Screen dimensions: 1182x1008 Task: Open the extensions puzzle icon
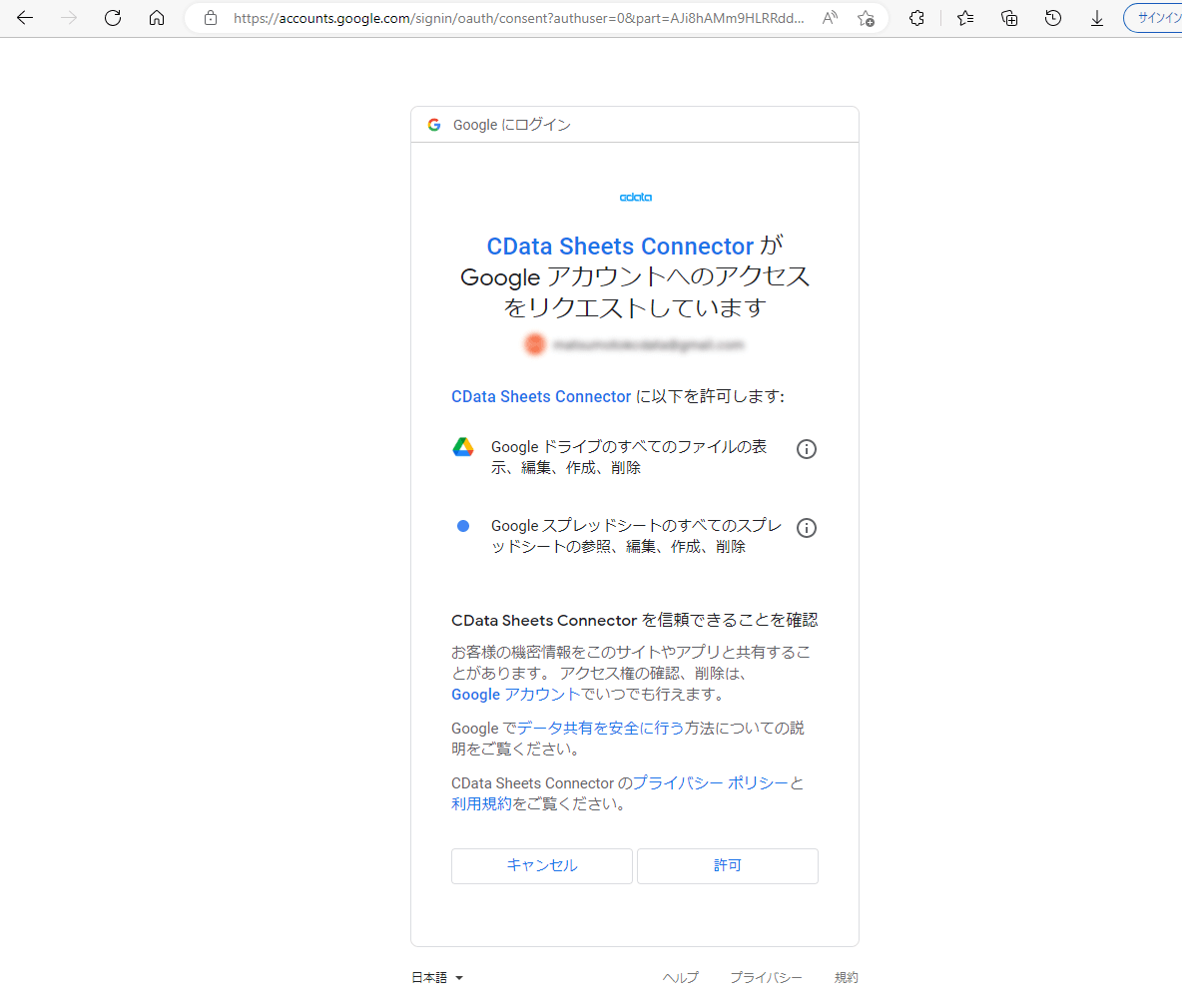pos(916,18)
